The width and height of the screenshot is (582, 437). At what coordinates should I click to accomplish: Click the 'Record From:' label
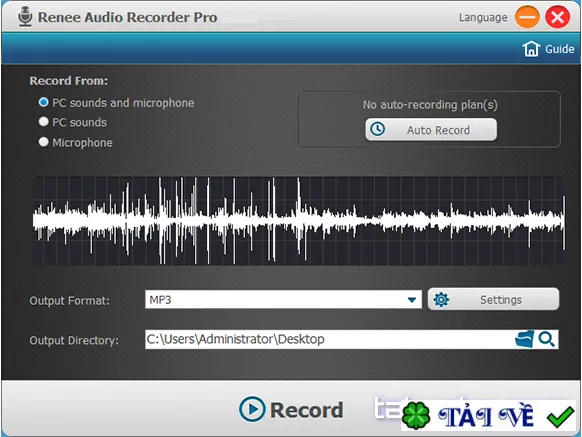point(69,81)
